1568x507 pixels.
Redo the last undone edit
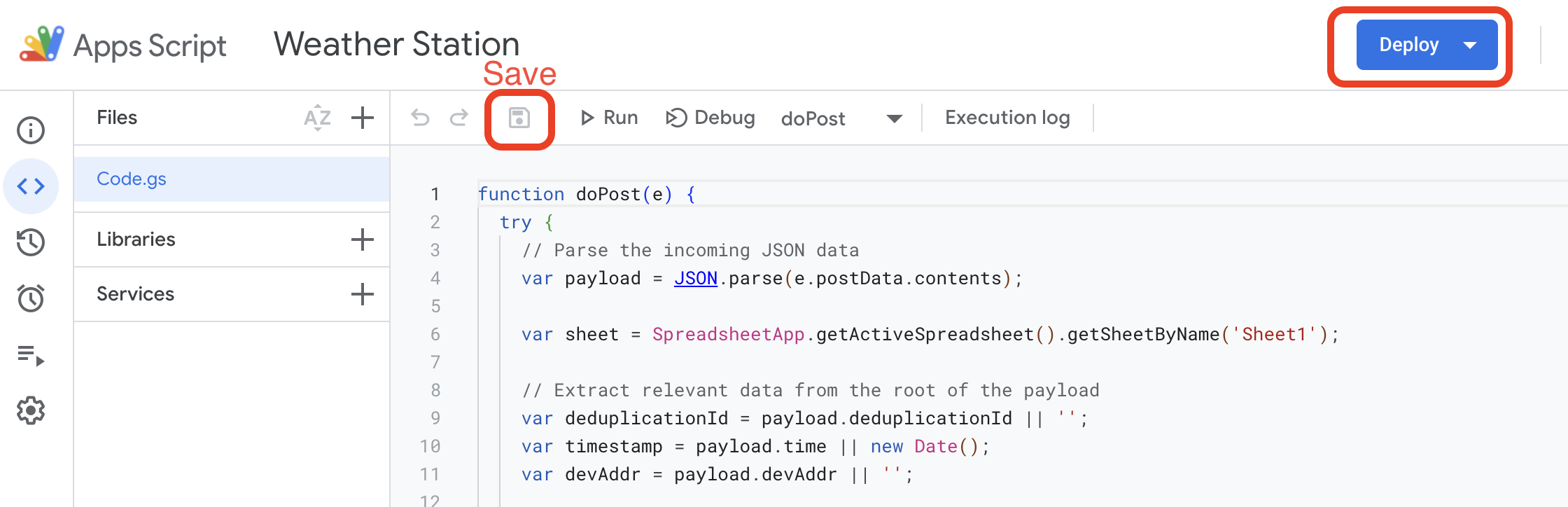(459, 118)
